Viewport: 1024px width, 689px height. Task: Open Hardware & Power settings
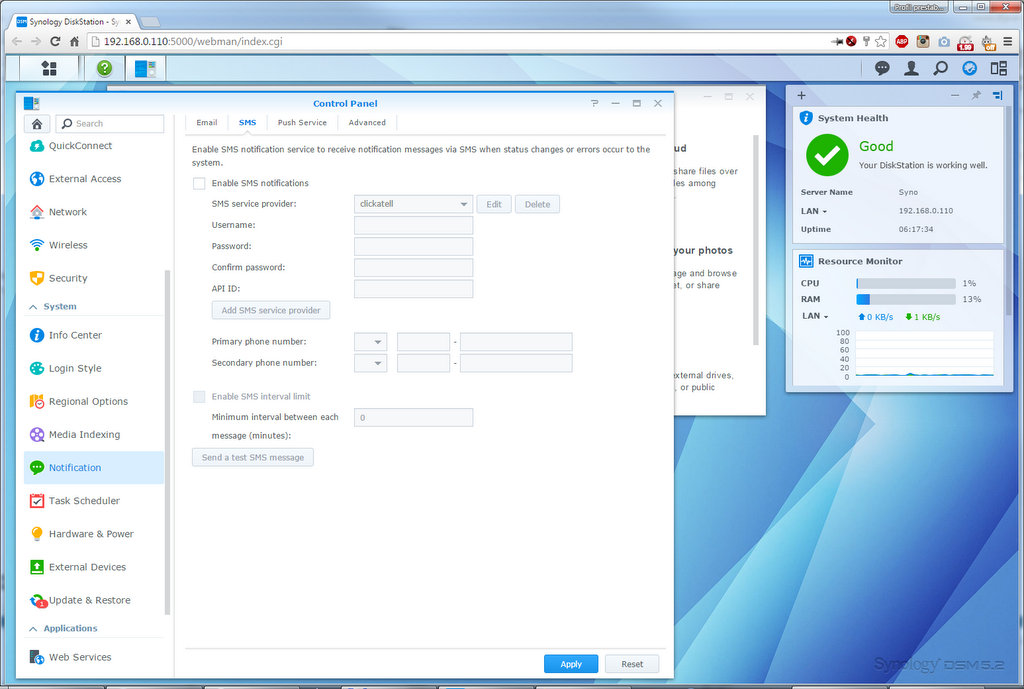(x=94, y=534)
